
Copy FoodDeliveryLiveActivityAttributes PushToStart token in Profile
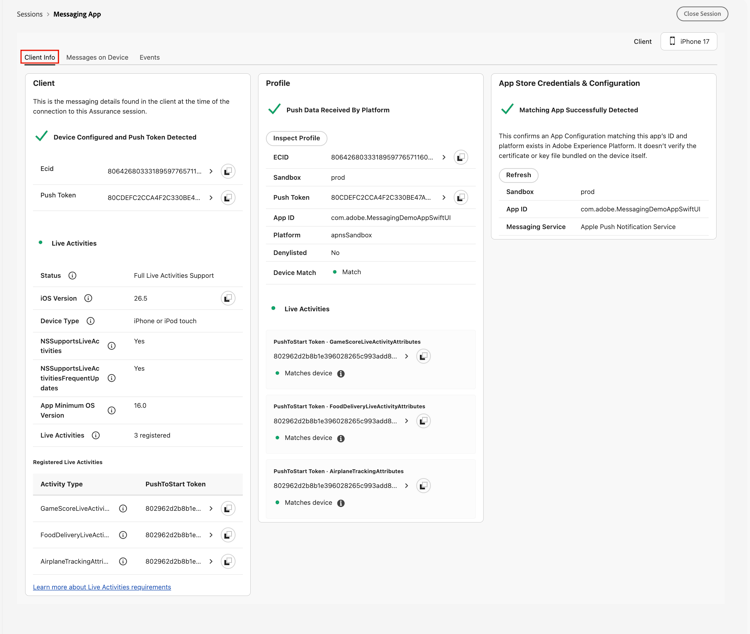pos(423,421)
